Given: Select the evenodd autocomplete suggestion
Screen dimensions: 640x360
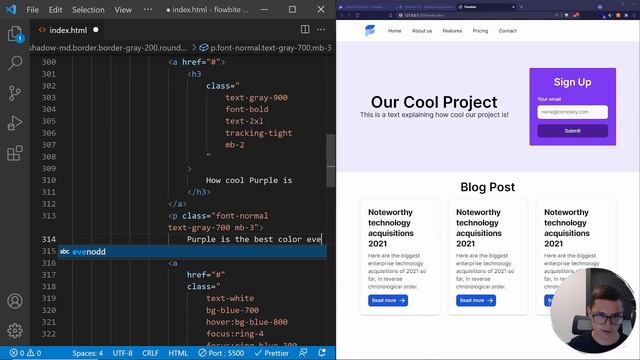Looking at the screenshot, I should point(192,252).
